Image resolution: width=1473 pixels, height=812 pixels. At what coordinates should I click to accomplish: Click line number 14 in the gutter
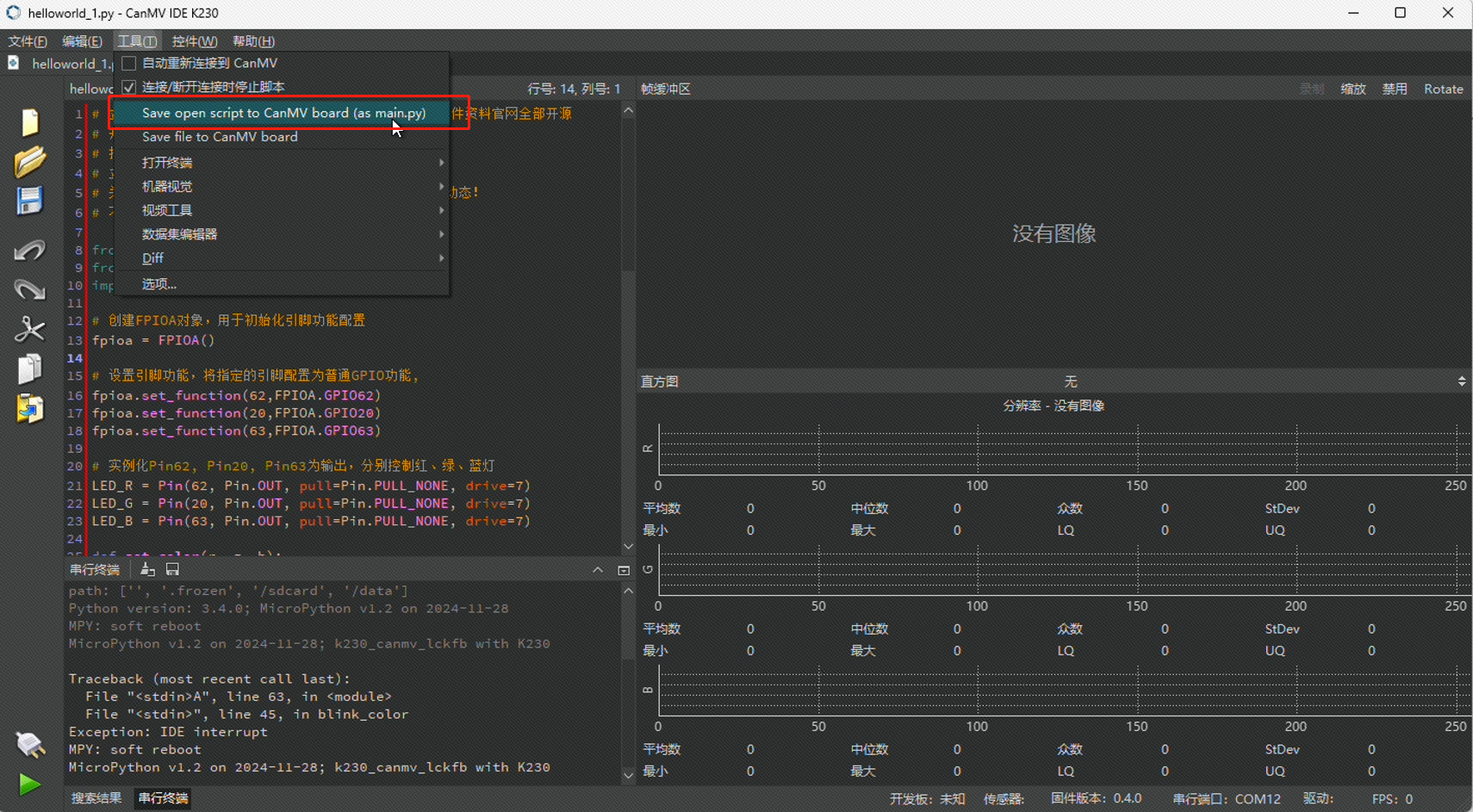pyautogui.click(x=75, y=358)
